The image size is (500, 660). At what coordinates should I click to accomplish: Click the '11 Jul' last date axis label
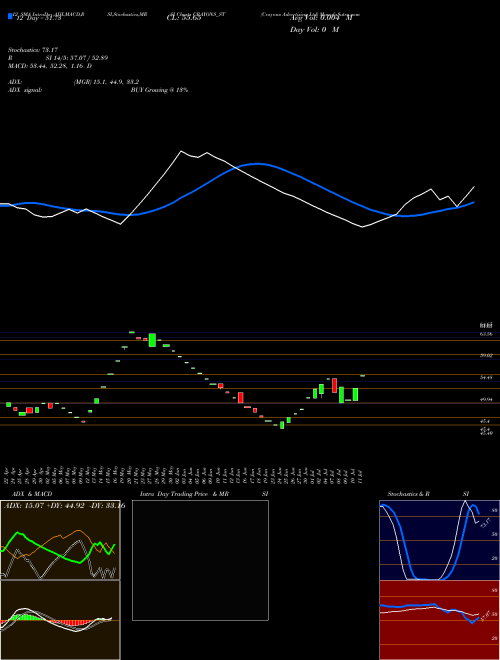[x=362, y=474]
